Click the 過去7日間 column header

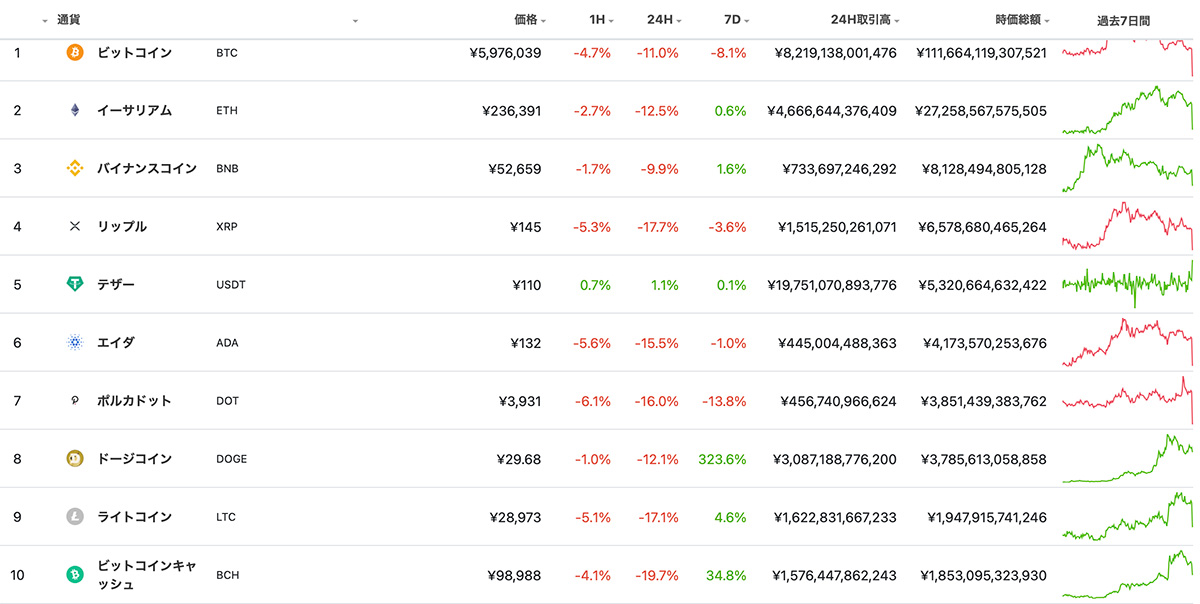(x=1123, y=20)
